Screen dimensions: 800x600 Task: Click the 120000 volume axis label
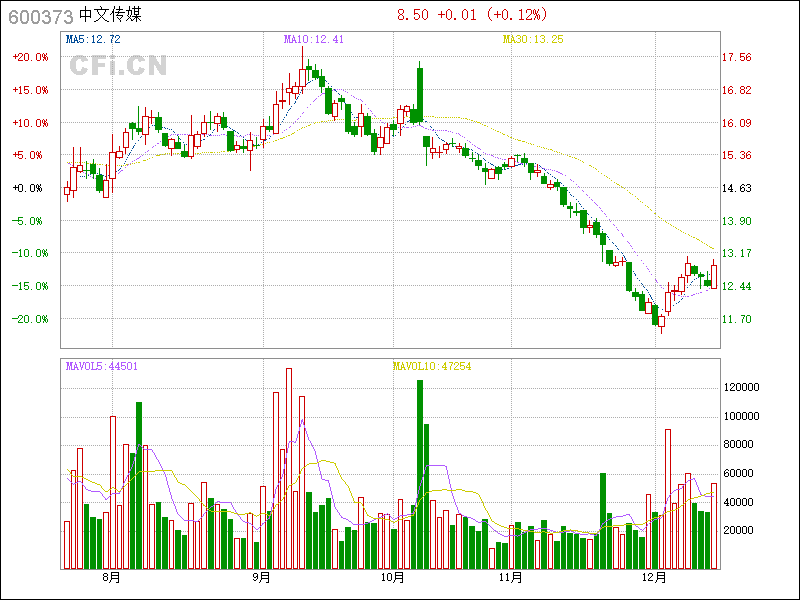coord(743,387)
